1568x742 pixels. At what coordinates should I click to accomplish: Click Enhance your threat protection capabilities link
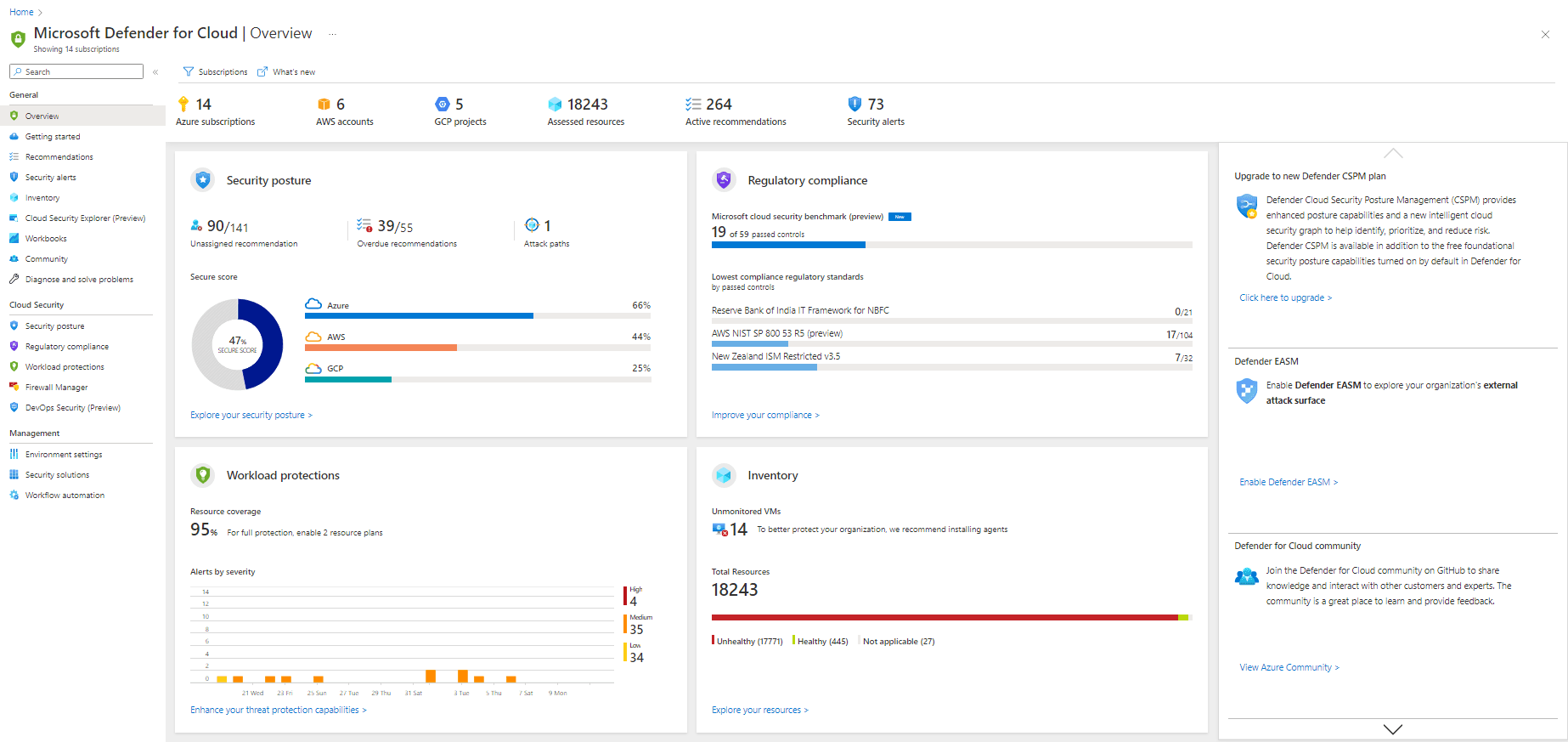279,710
